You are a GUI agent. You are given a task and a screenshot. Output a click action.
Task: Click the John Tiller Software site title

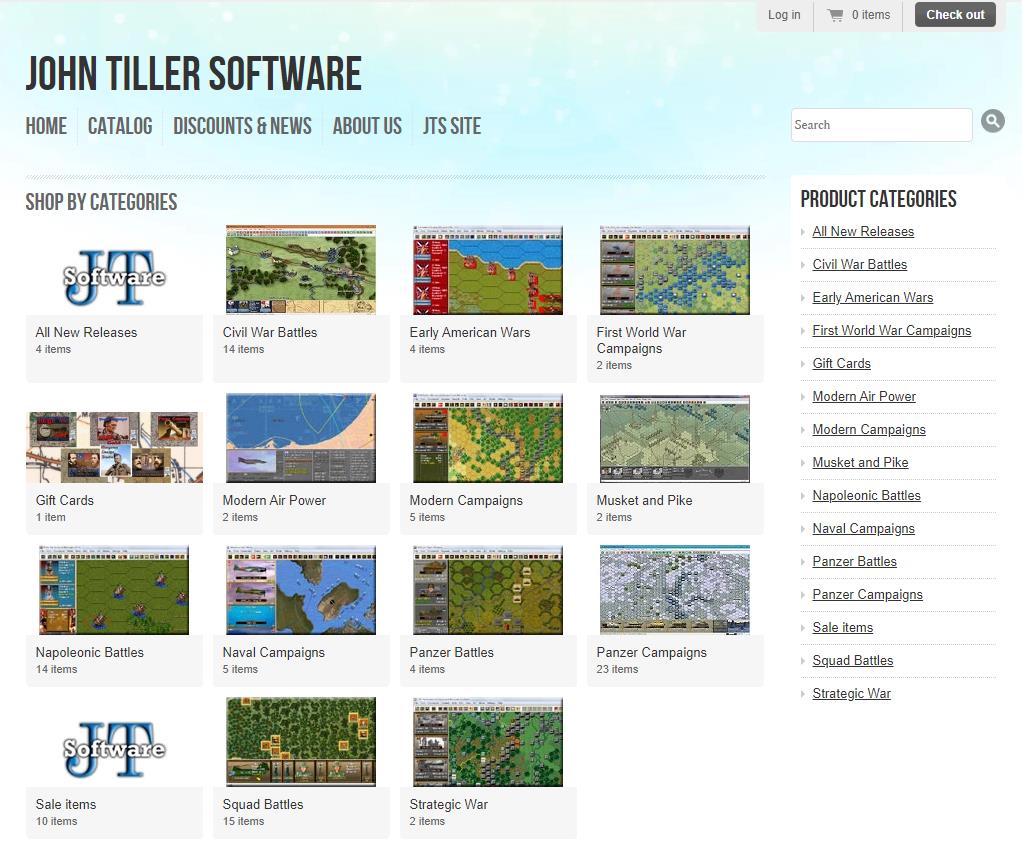pyautogui.click(x=194, y=73)
